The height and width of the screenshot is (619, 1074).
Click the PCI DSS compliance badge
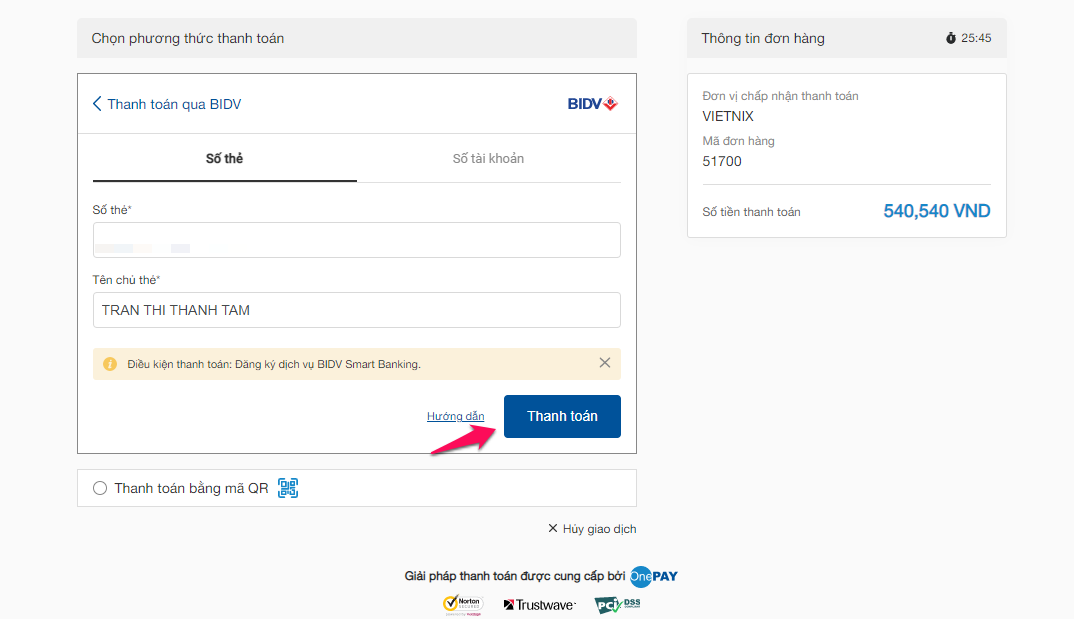(618, 605)
